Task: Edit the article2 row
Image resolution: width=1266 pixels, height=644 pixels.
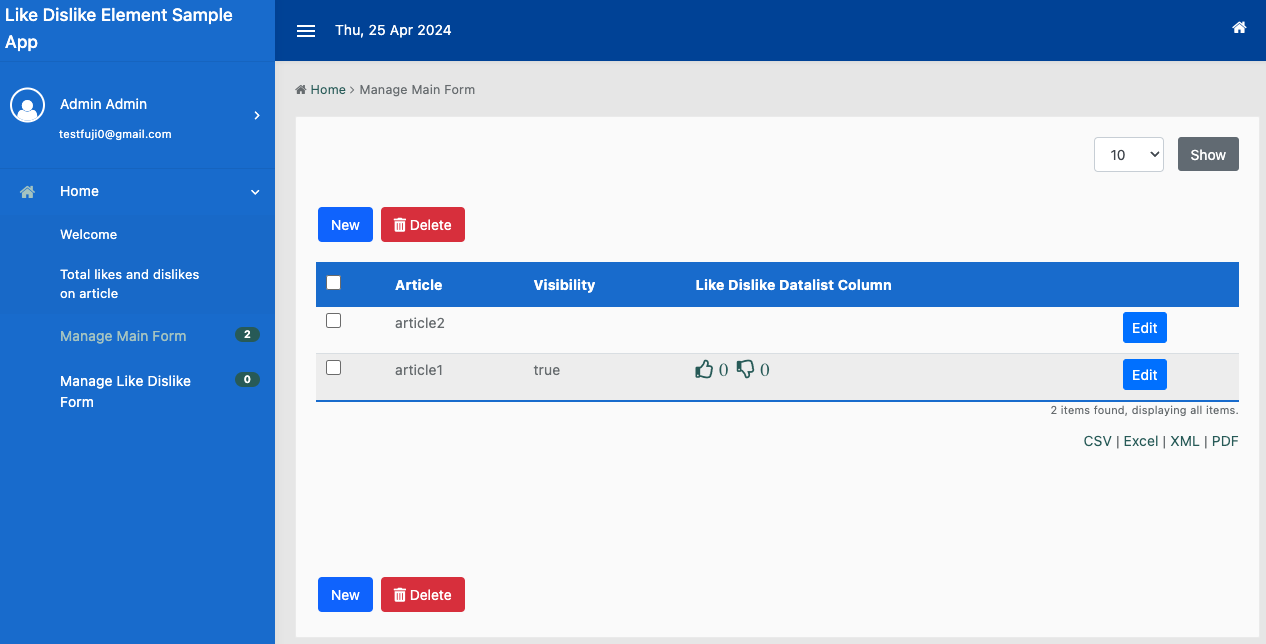Action: click(x=1144, y=328)
